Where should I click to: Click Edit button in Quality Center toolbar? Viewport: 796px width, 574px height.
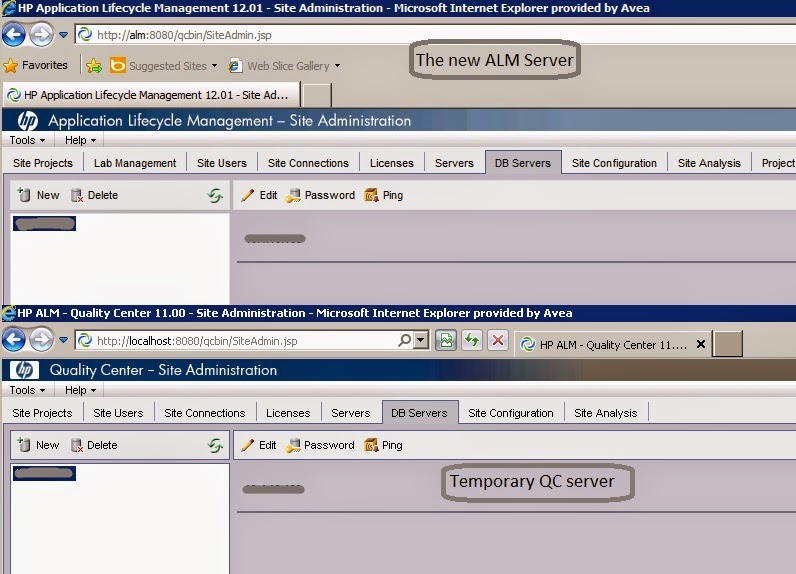[x=259, y=445]
